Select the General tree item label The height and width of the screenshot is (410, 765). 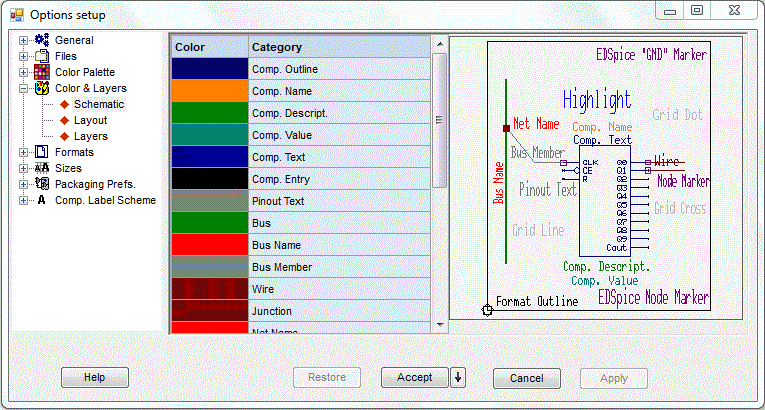coord(74,40)
